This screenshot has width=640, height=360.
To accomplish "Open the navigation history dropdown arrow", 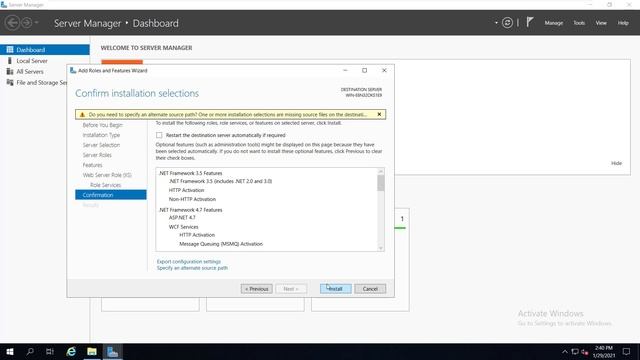I will pyautogui.click(x=36, y=22).
